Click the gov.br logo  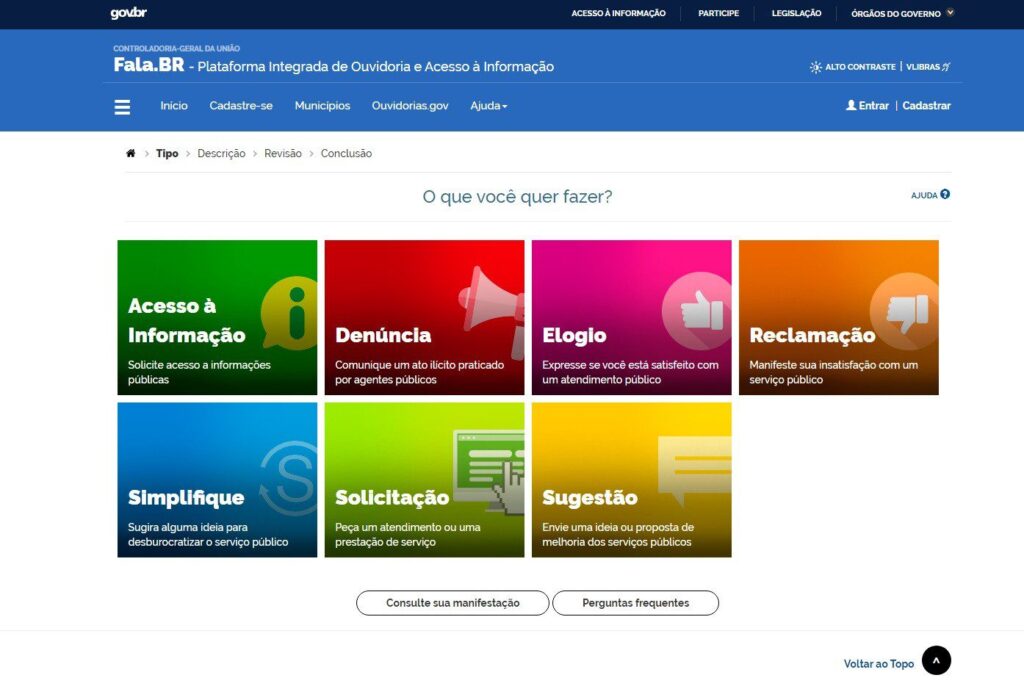click(x=129, y=13)
